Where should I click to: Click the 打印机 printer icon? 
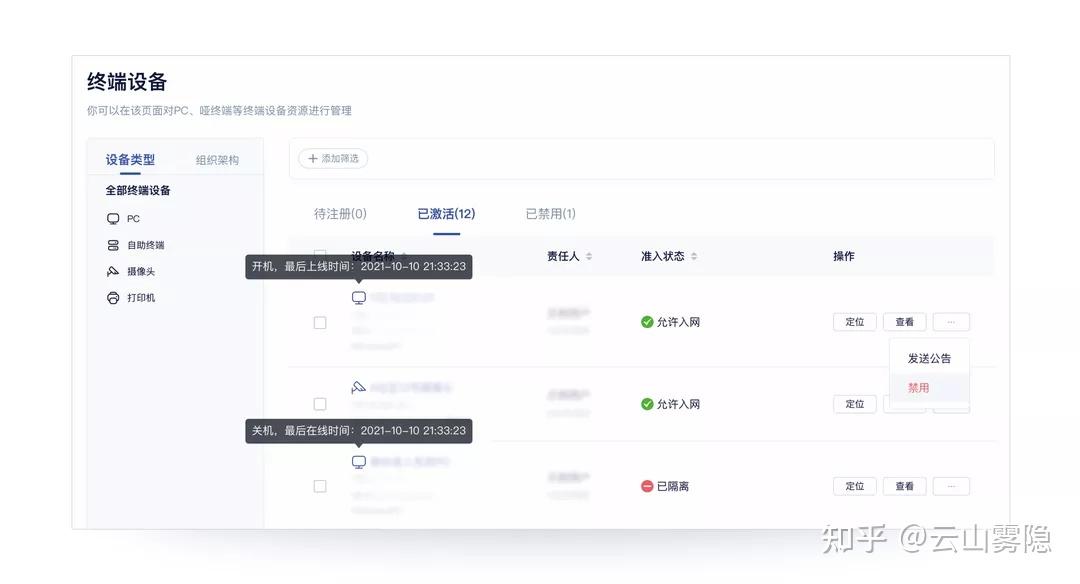(x=113, y=298)
